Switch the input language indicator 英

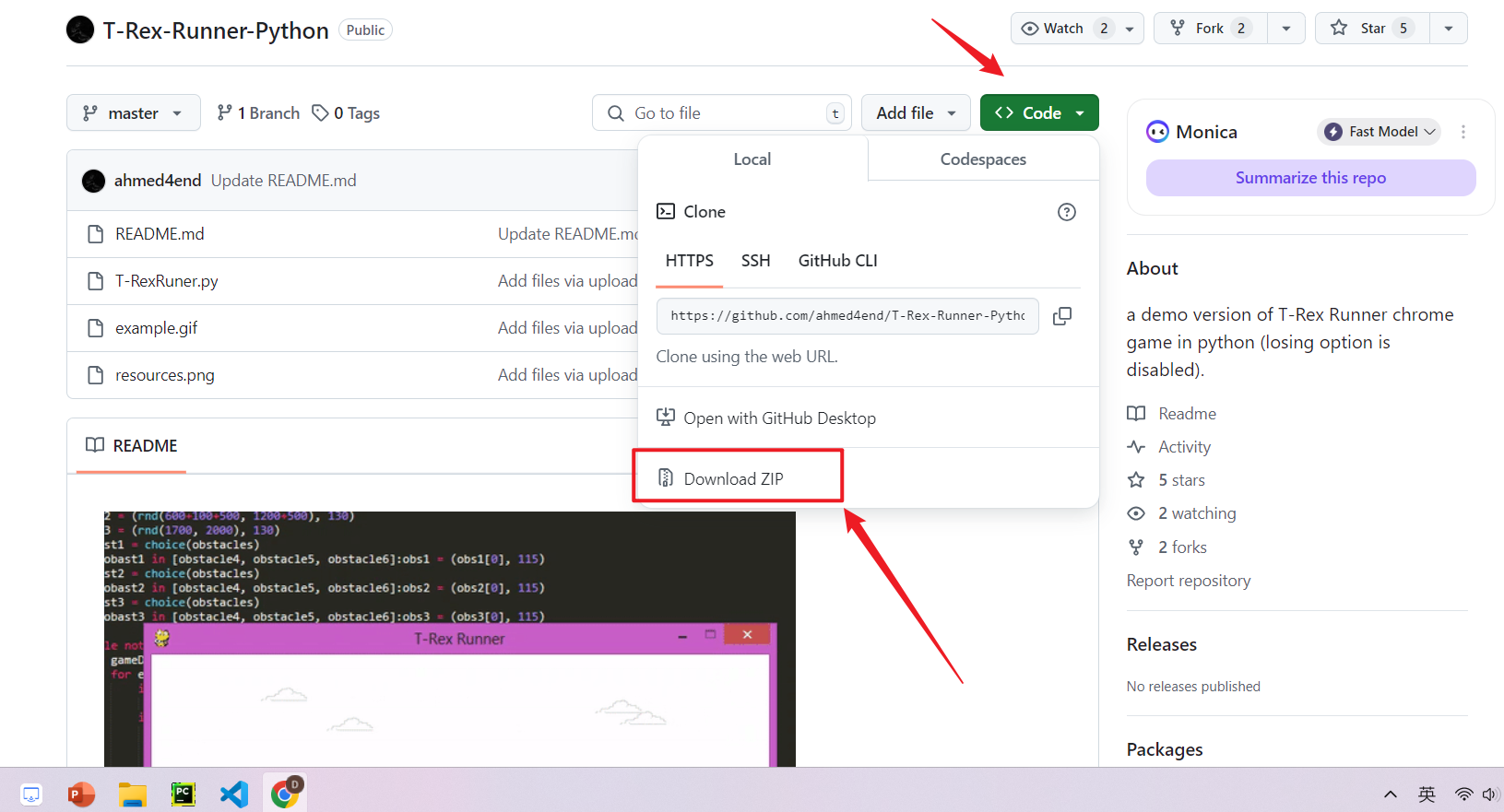(1427, 794)
